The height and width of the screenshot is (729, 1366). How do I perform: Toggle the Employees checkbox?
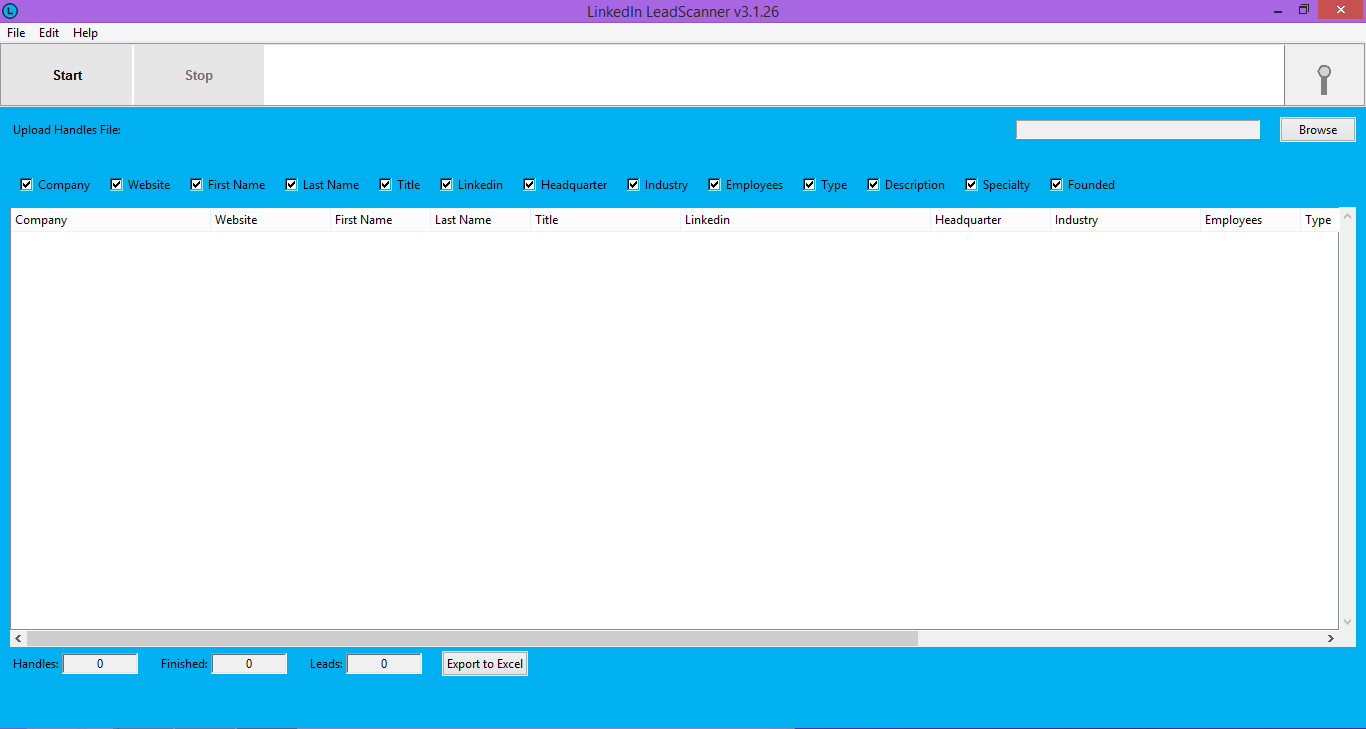(715, 185)
